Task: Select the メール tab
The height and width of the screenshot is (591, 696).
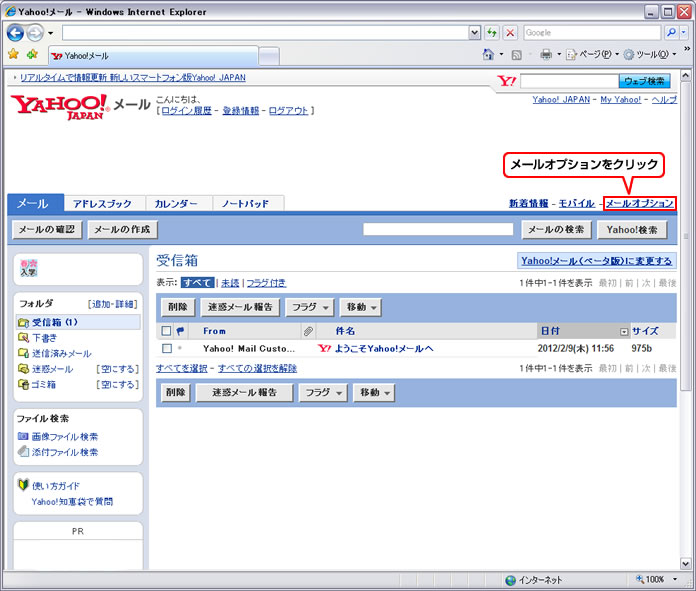Action: [36, 203]
